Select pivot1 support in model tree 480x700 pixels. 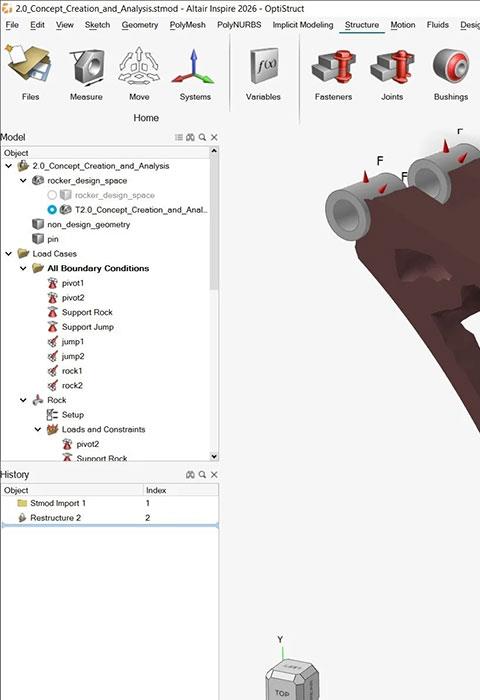(73, 283)
